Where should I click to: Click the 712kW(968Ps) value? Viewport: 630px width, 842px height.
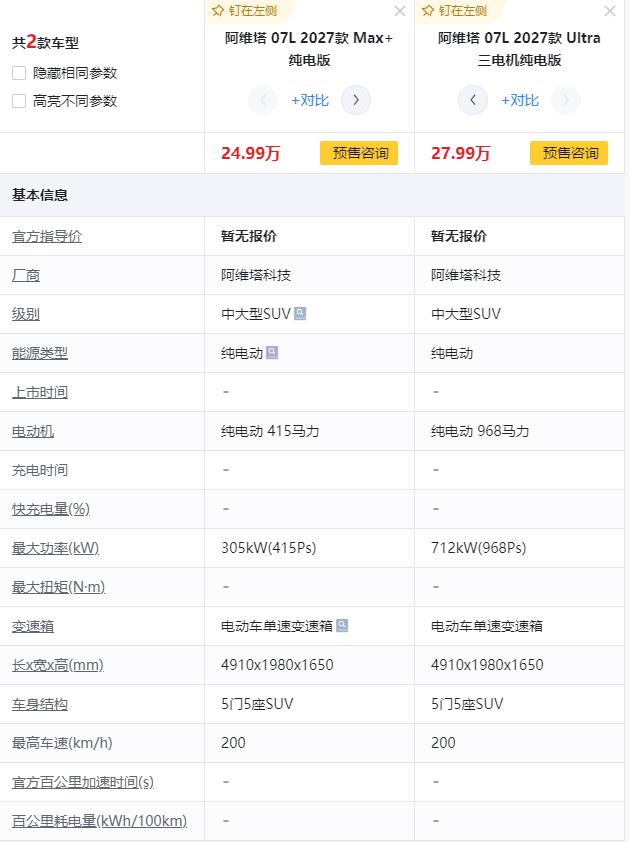(x=479, y=548)
